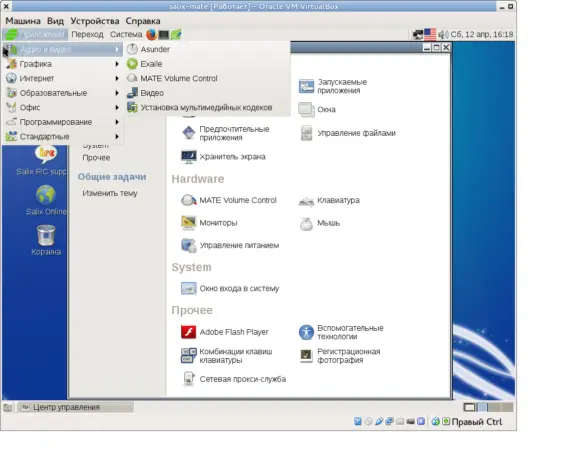Click the Интернет globe icon

(x=11, y=78)
